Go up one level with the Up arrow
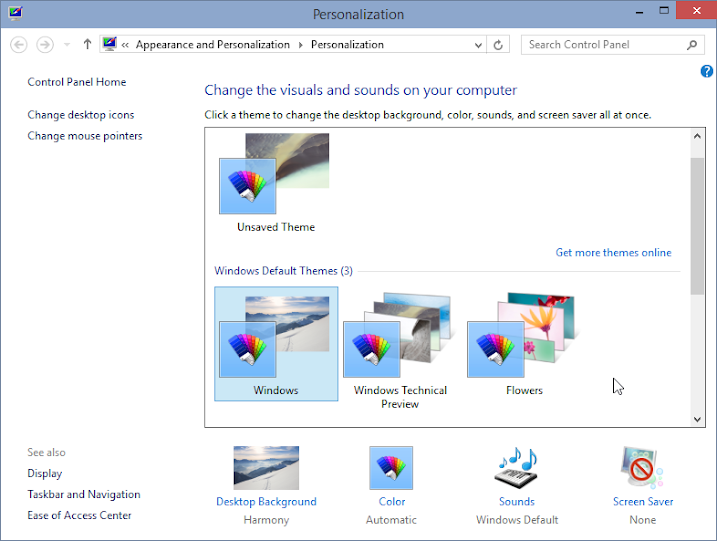Viewport: 717px width, 541px height. (87, 44)
